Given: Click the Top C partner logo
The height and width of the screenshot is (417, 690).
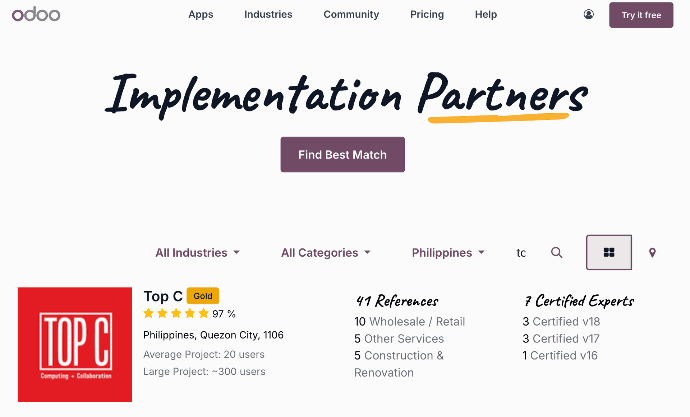Looking at the screenshot, I should click(75, 345).
